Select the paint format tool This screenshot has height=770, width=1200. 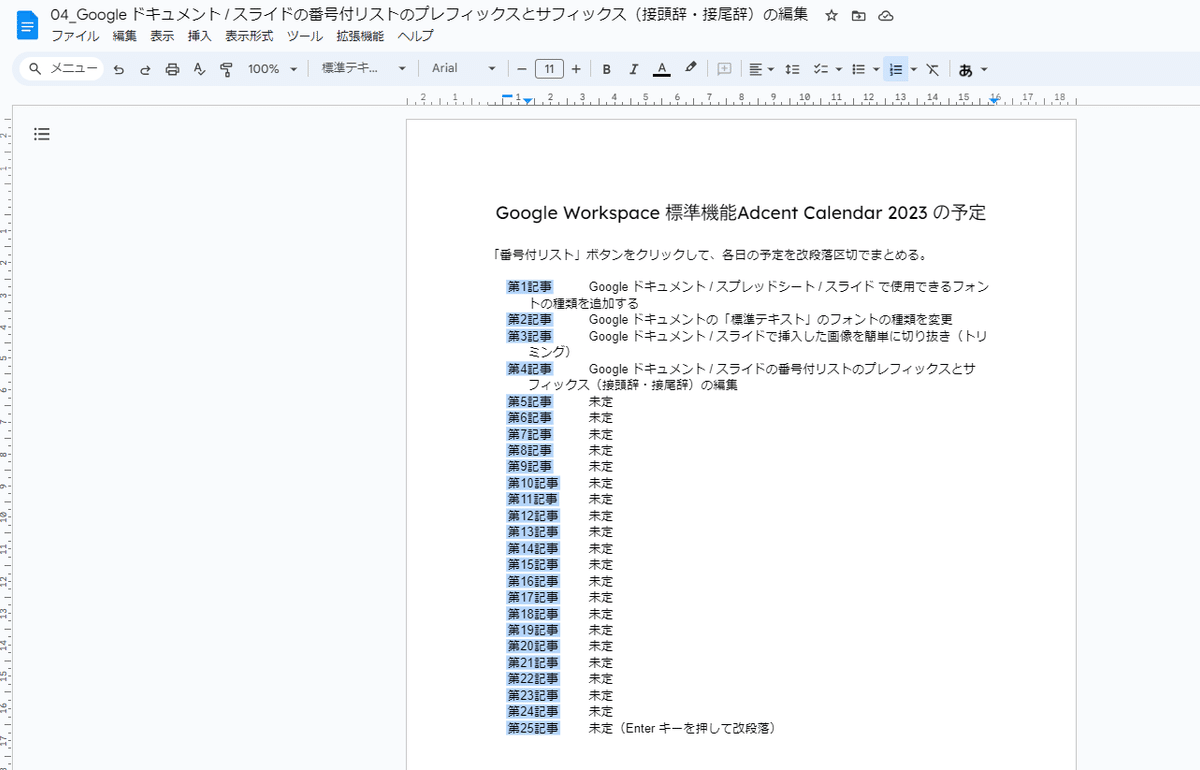tap(226, 69)
